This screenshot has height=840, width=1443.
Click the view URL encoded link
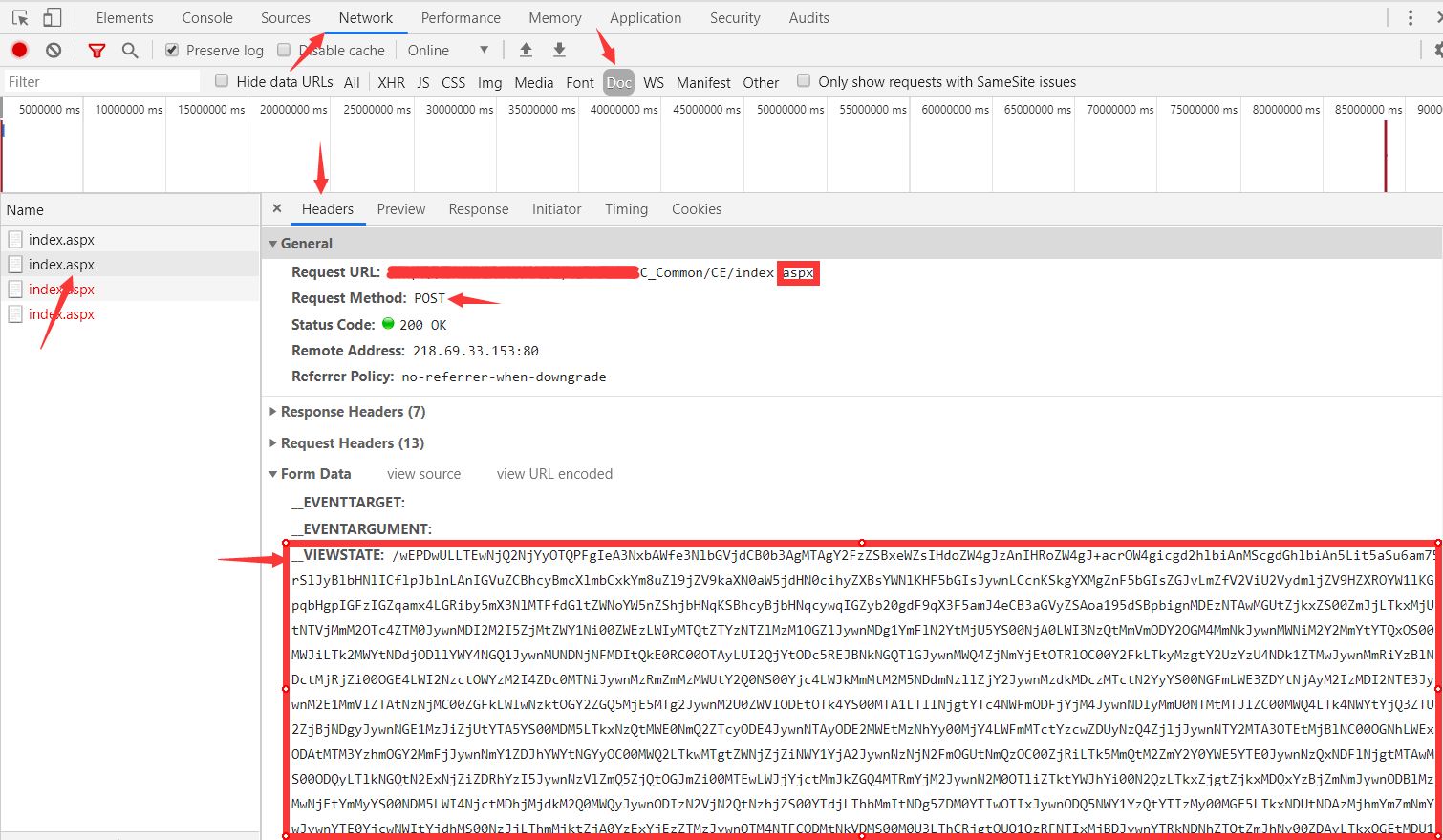tap(554, 474)
